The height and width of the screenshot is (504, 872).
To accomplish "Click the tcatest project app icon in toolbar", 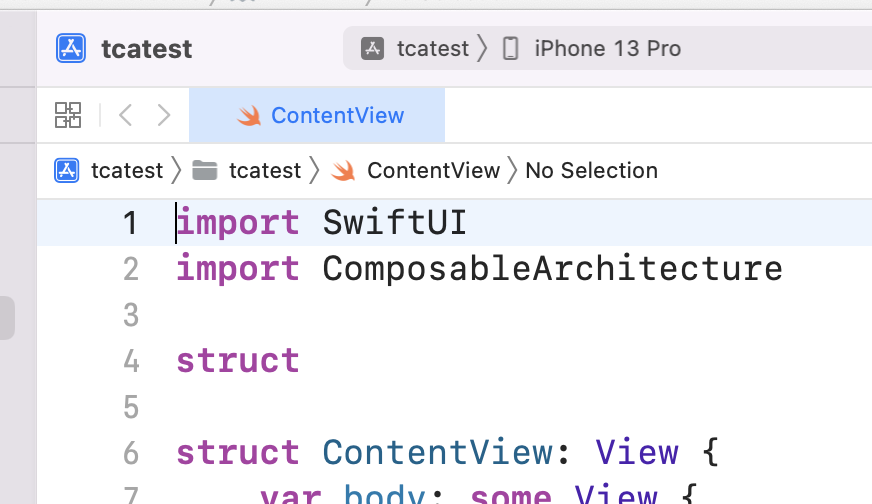I will pos(71,48).
